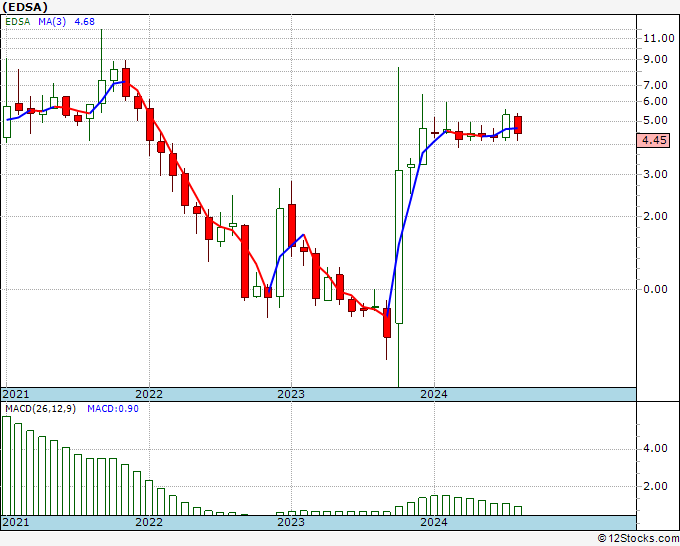Click the 2.00 price axis label
This screenshot has height=546, width=680.
point(655,216)
